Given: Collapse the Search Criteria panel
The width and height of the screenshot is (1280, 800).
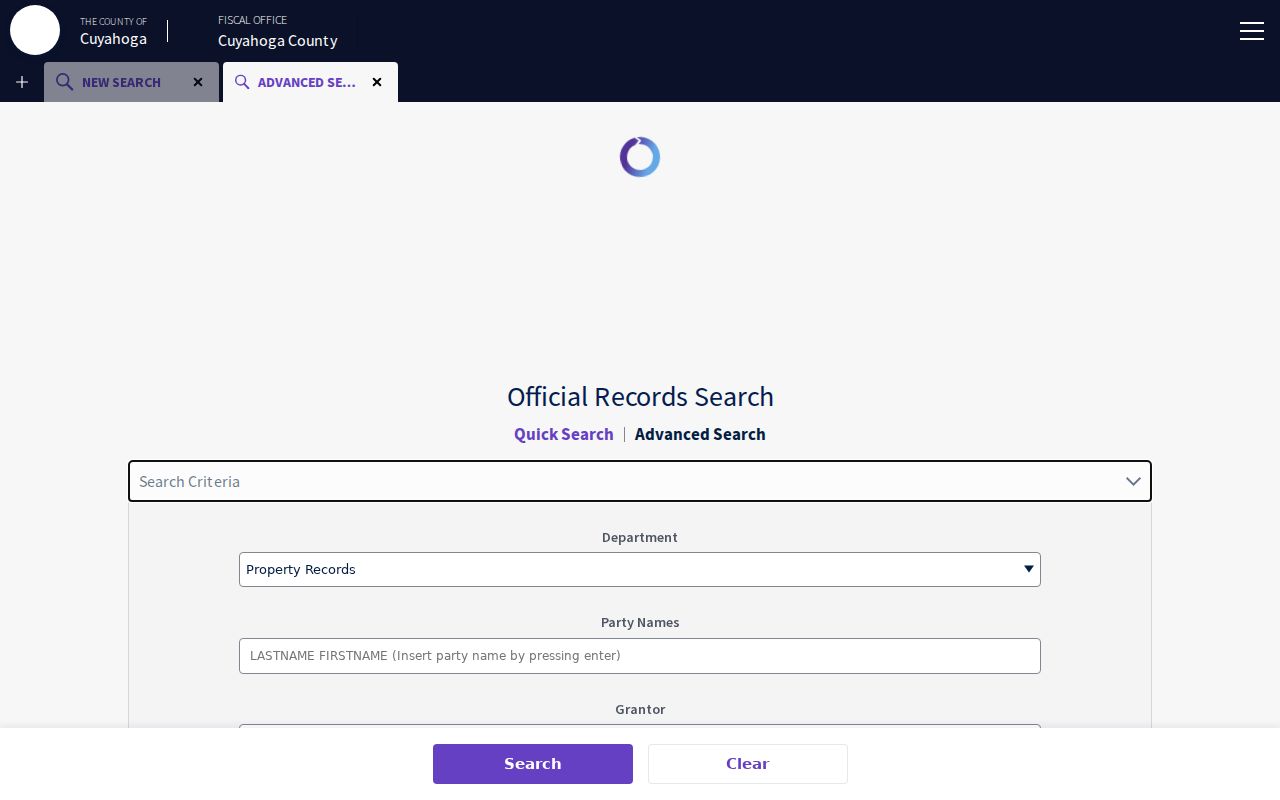Looking at the screenshot, I should (640, 481).
